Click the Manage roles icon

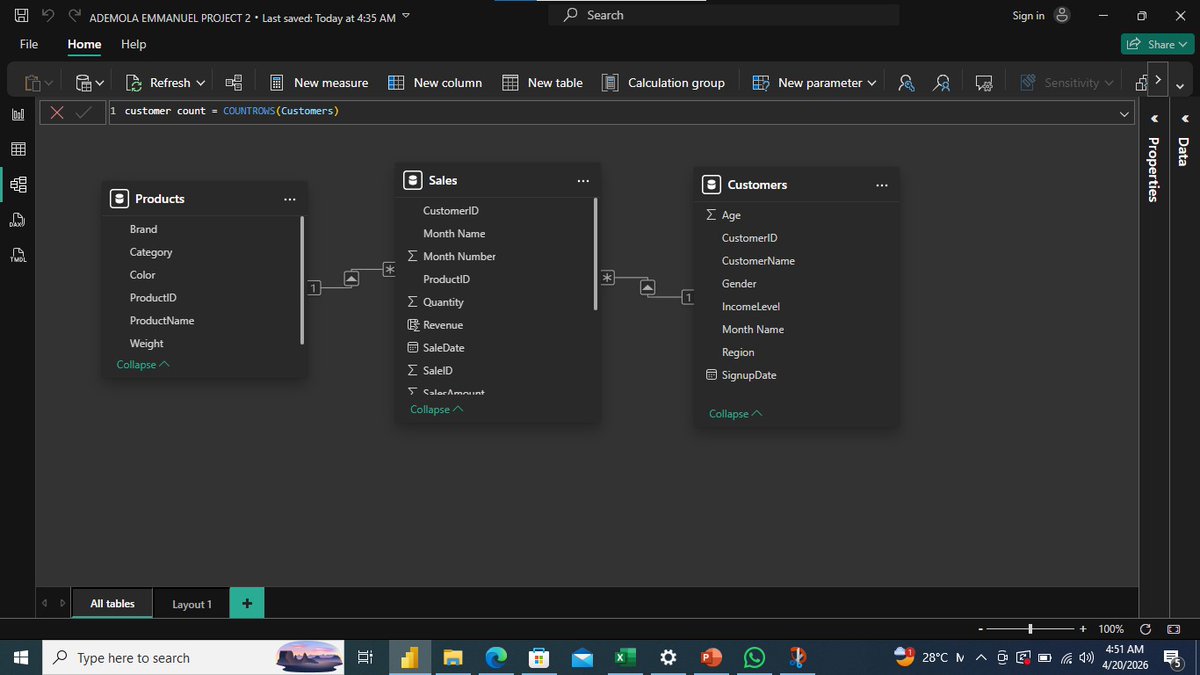(x=905, y=83)
